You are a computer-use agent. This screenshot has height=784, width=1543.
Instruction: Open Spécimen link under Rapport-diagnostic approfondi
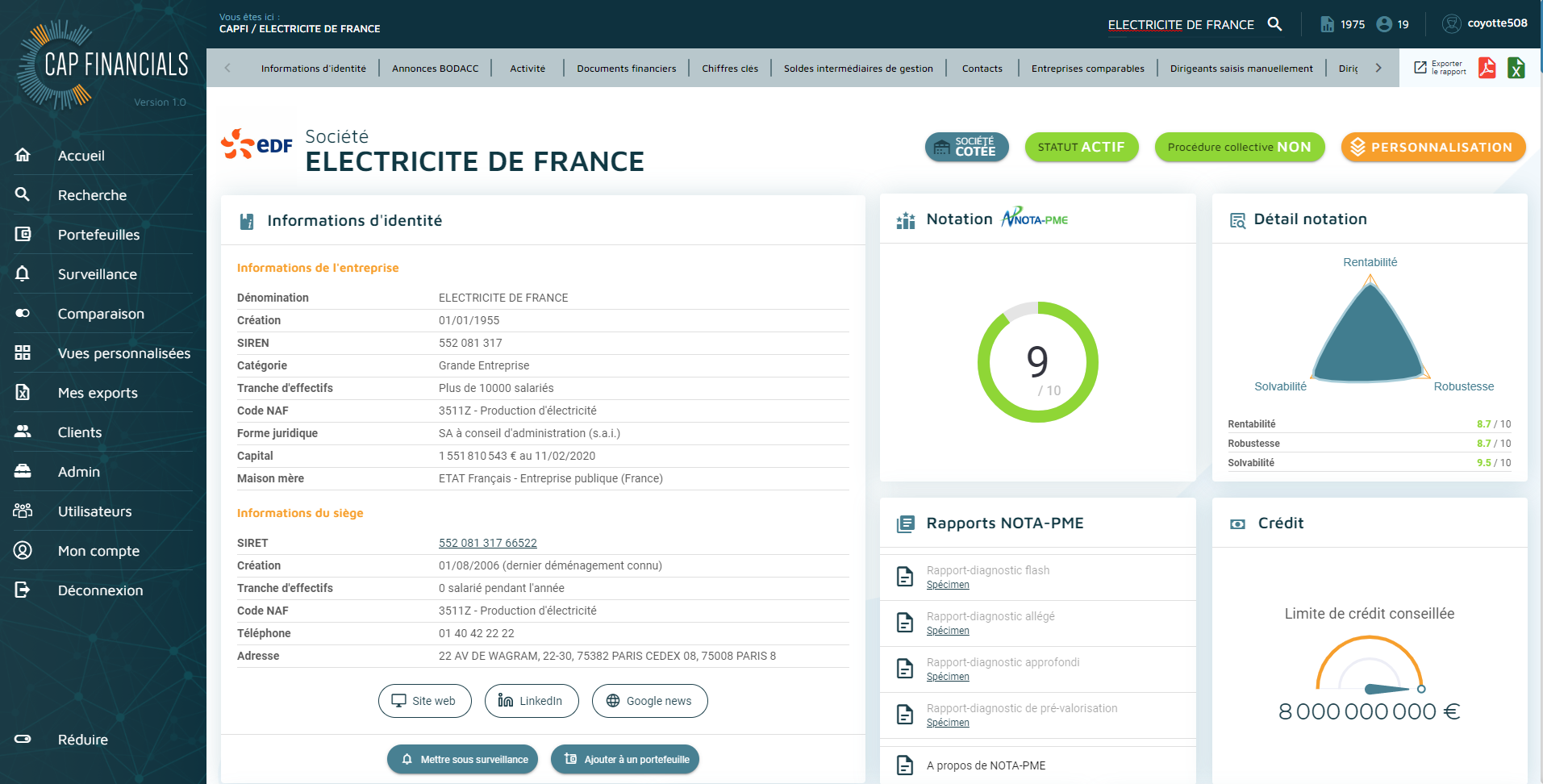click(x=948, y=677)
